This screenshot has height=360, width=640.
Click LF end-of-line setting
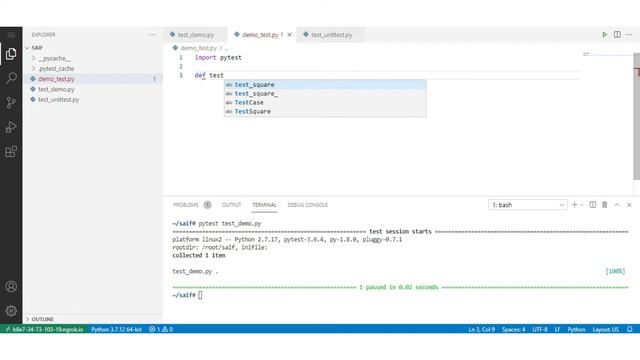(557, 329)
